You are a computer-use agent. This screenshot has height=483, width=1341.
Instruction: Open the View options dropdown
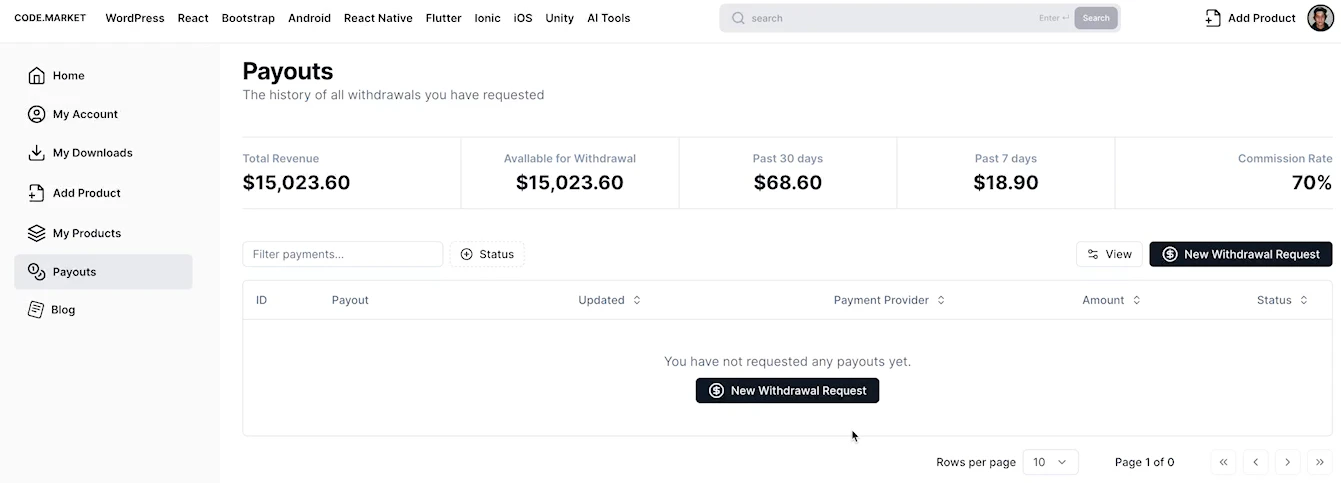(x=1109, y=254)
